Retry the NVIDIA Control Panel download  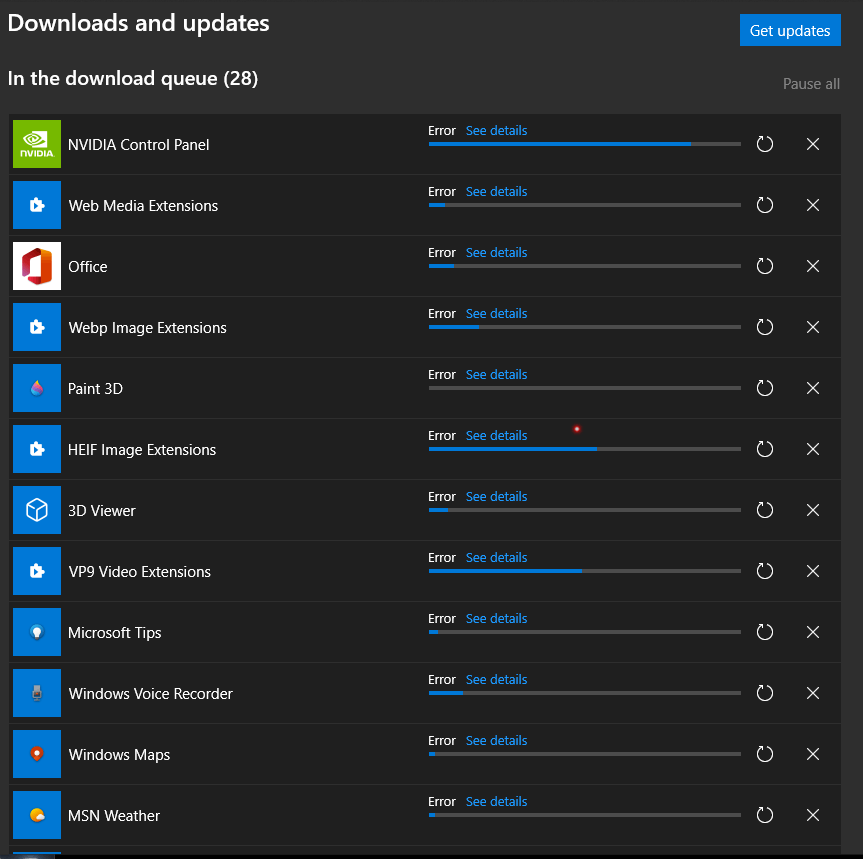[765, 144]
